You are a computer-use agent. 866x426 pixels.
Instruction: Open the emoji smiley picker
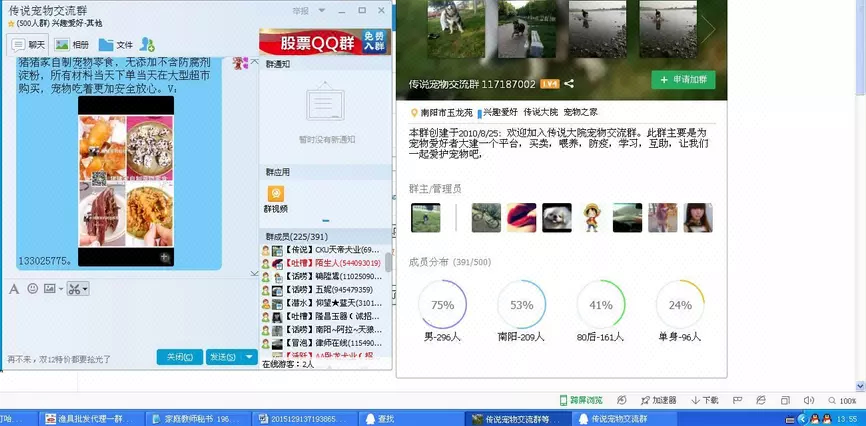[x=33, y=288]
